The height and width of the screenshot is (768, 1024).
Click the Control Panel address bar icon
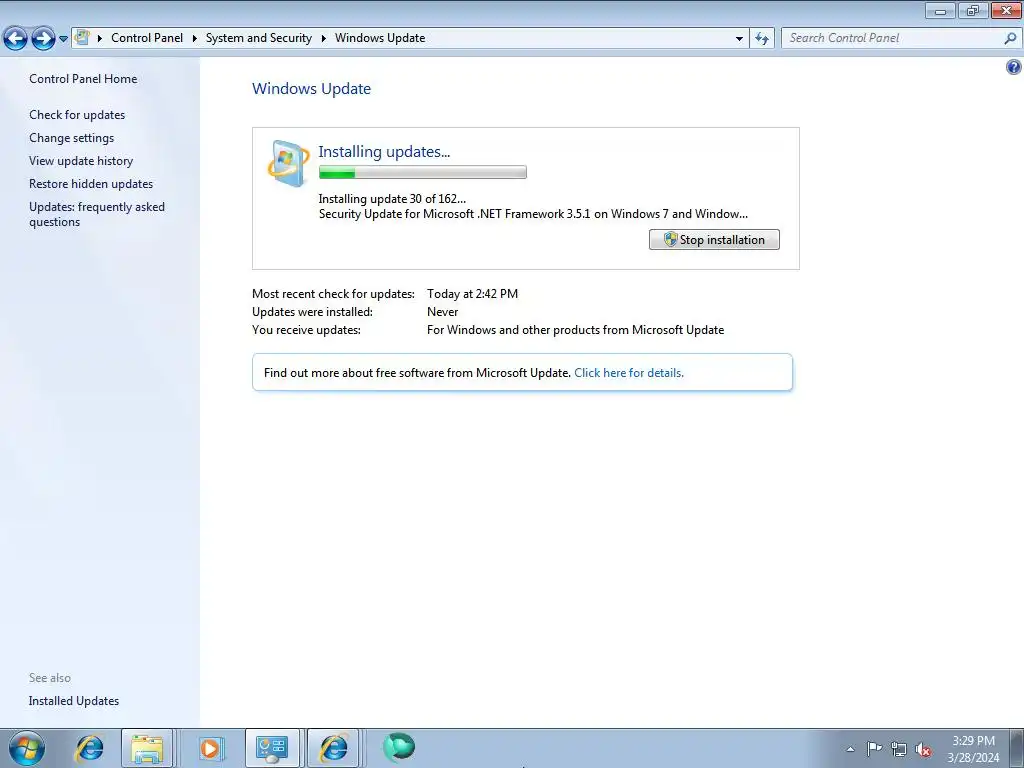82,38
